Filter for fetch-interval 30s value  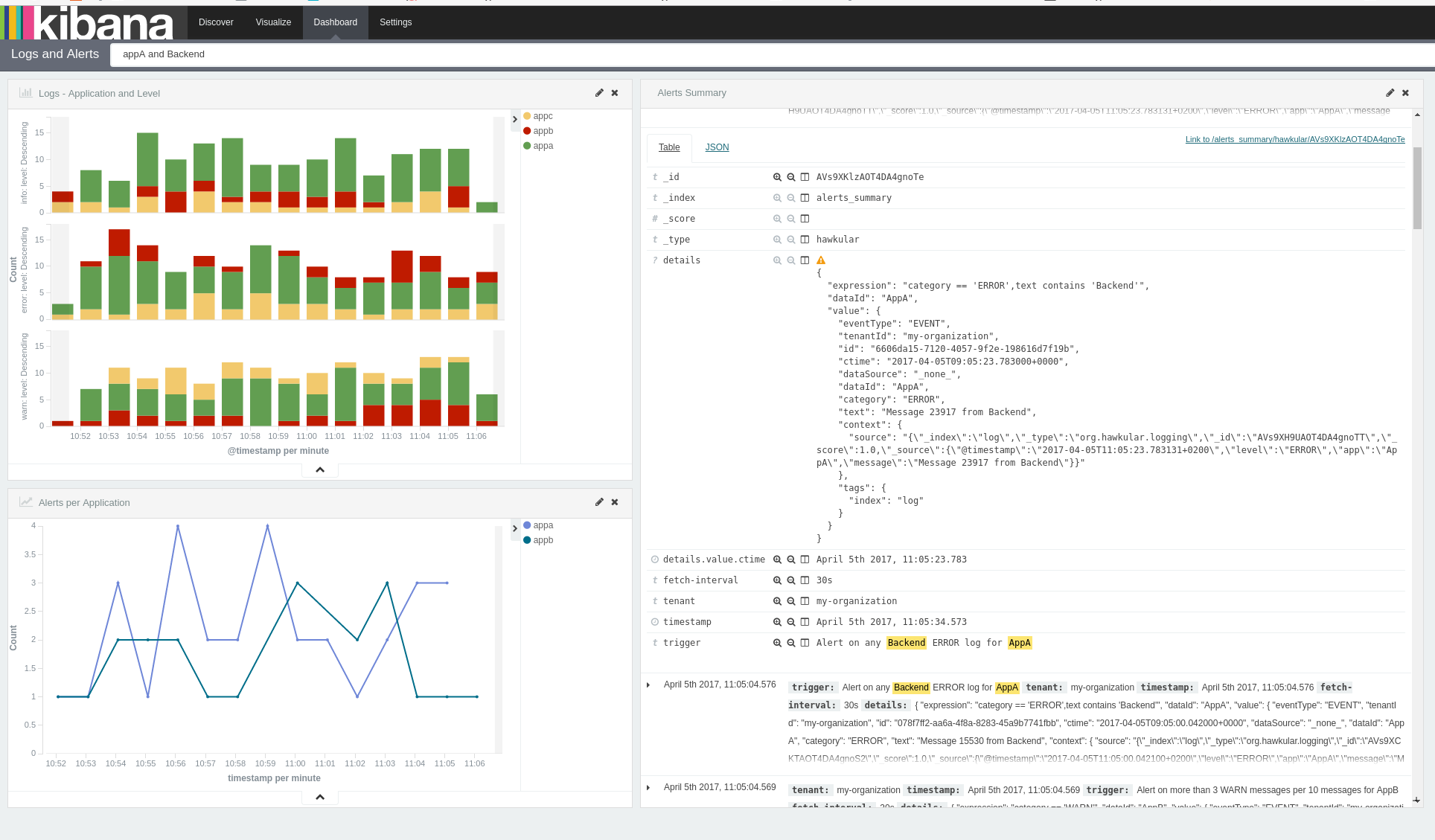[x=777, y=580]
